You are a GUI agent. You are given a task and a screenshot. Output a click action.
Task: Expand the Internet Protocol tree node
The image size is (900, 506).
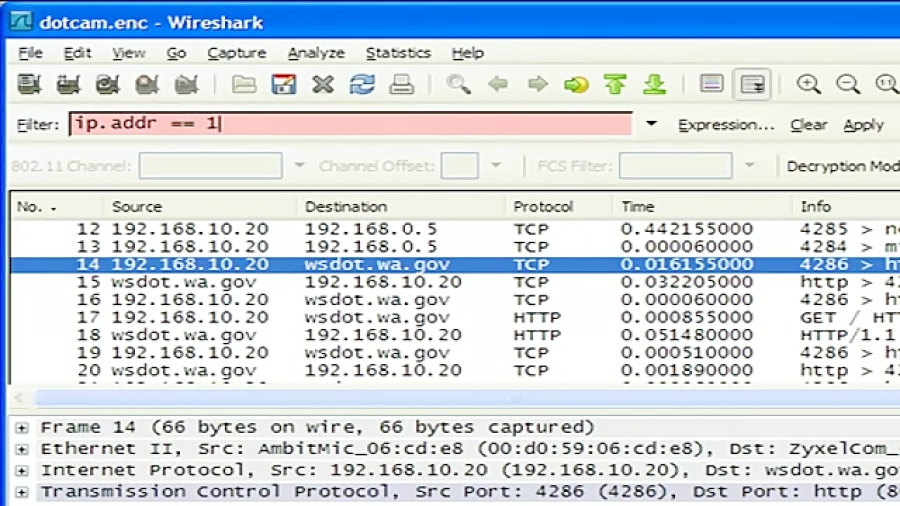click(22, 471)
